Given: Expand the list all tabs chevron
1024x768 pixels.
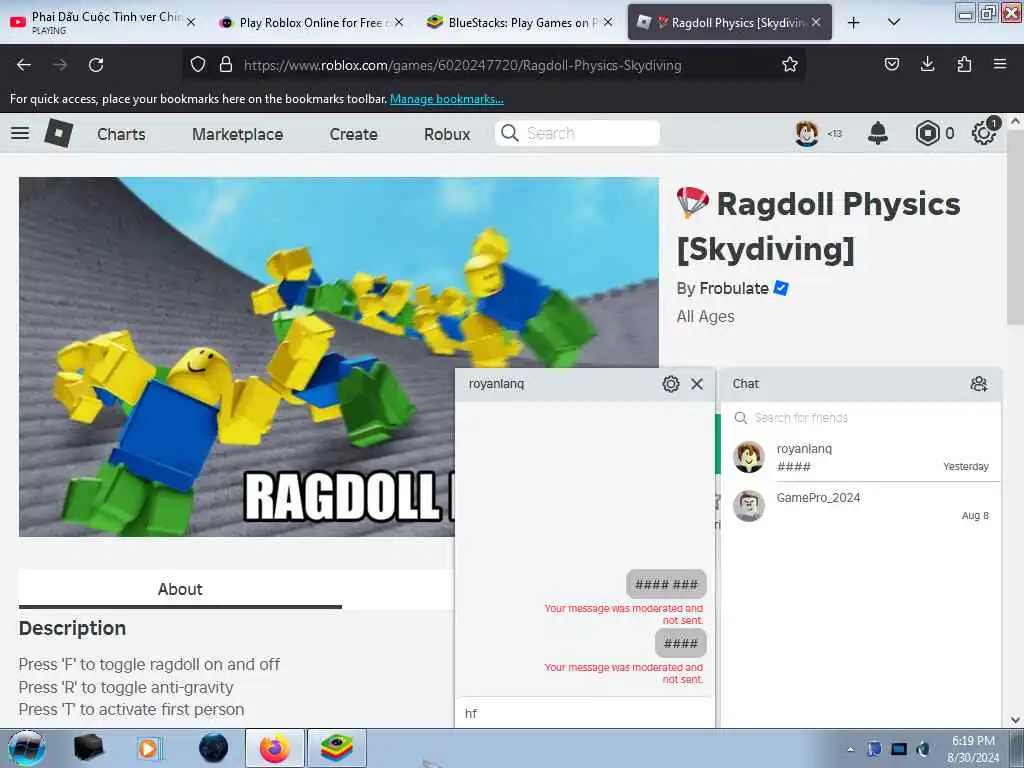Looking at the screenshot, I should (x=894, y=22).
